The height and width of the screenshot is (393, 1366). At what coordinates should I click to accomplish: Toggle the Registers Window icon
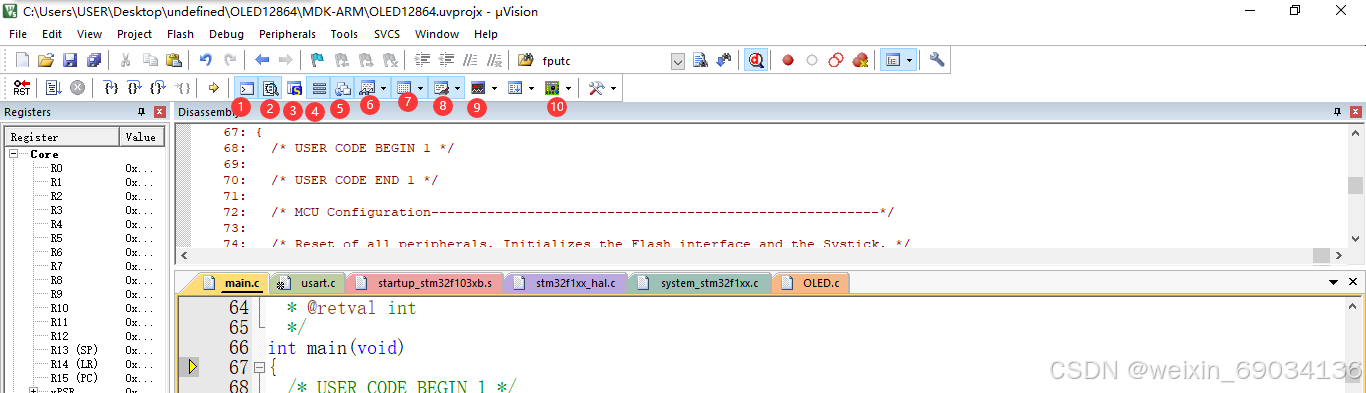coord(318,88)
